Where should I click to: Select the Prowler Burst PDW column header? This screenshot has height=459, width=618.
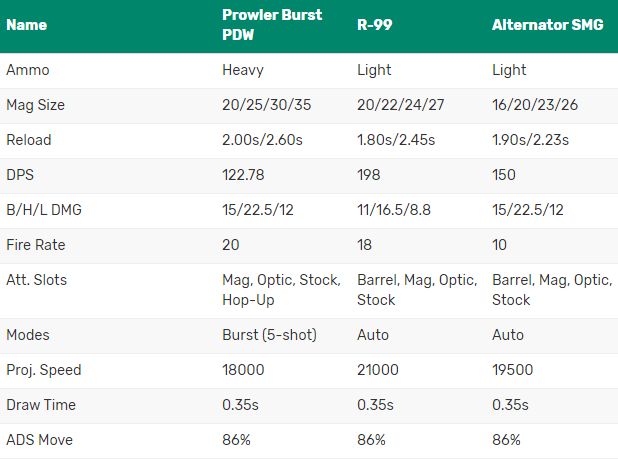272,25
